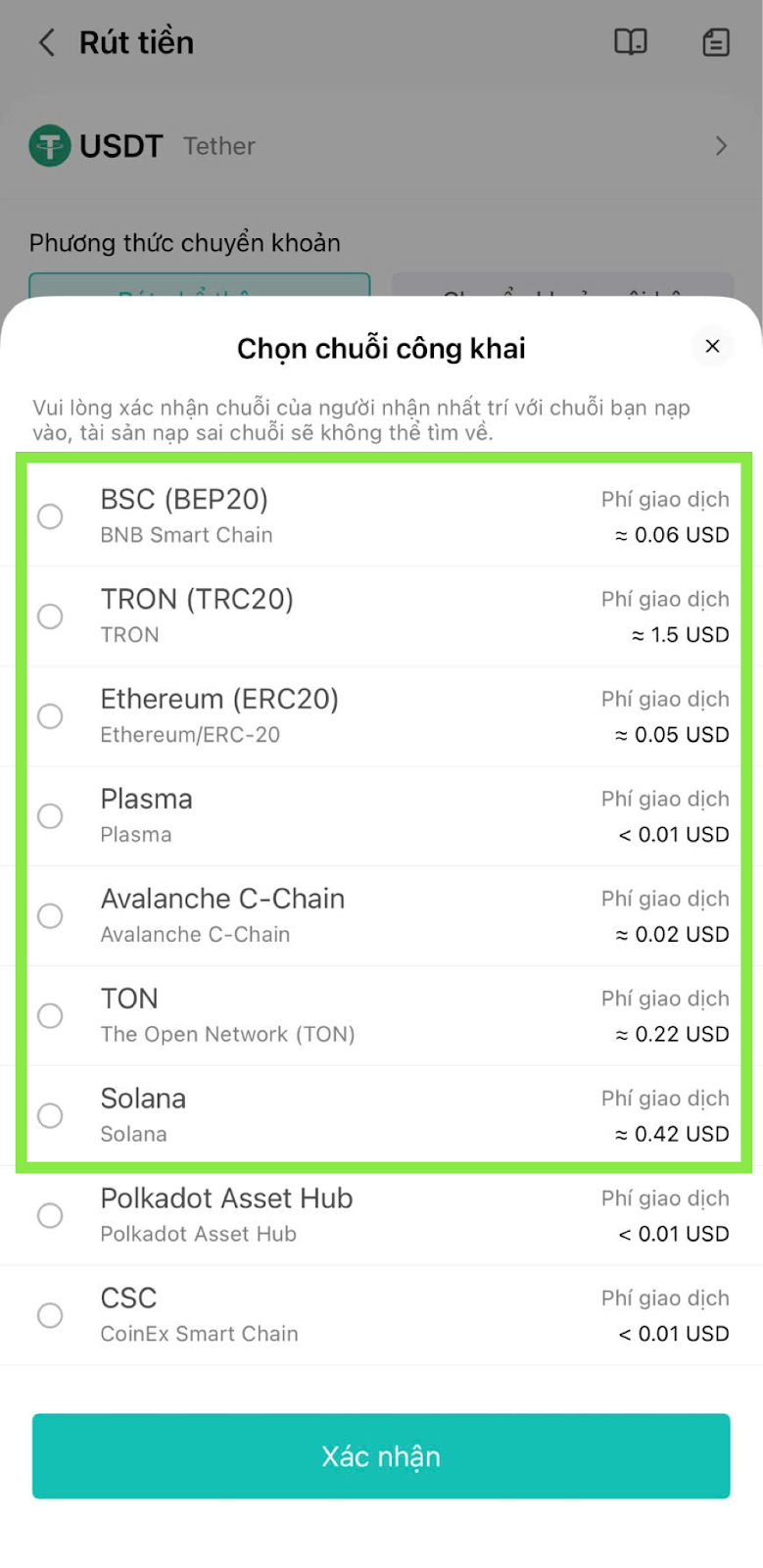Select the BSC (BEP20) radio button
The height and width of the screenshot is (1568, 763).
(50, 516)
